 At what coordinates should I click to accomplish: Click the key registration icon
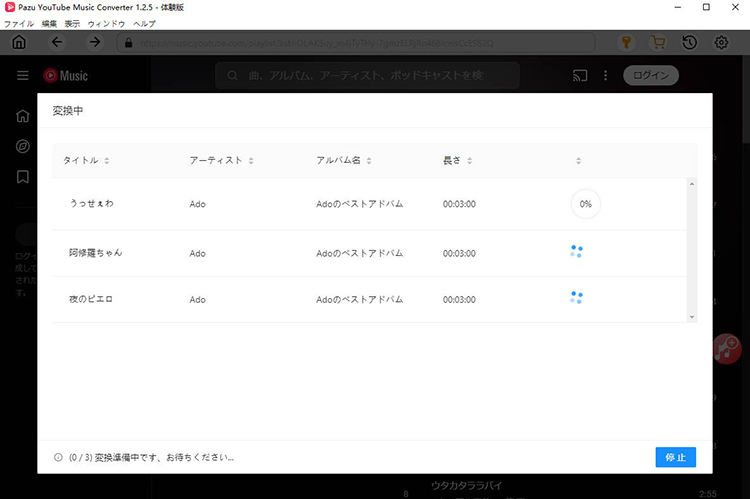click(x=626, y=43)
